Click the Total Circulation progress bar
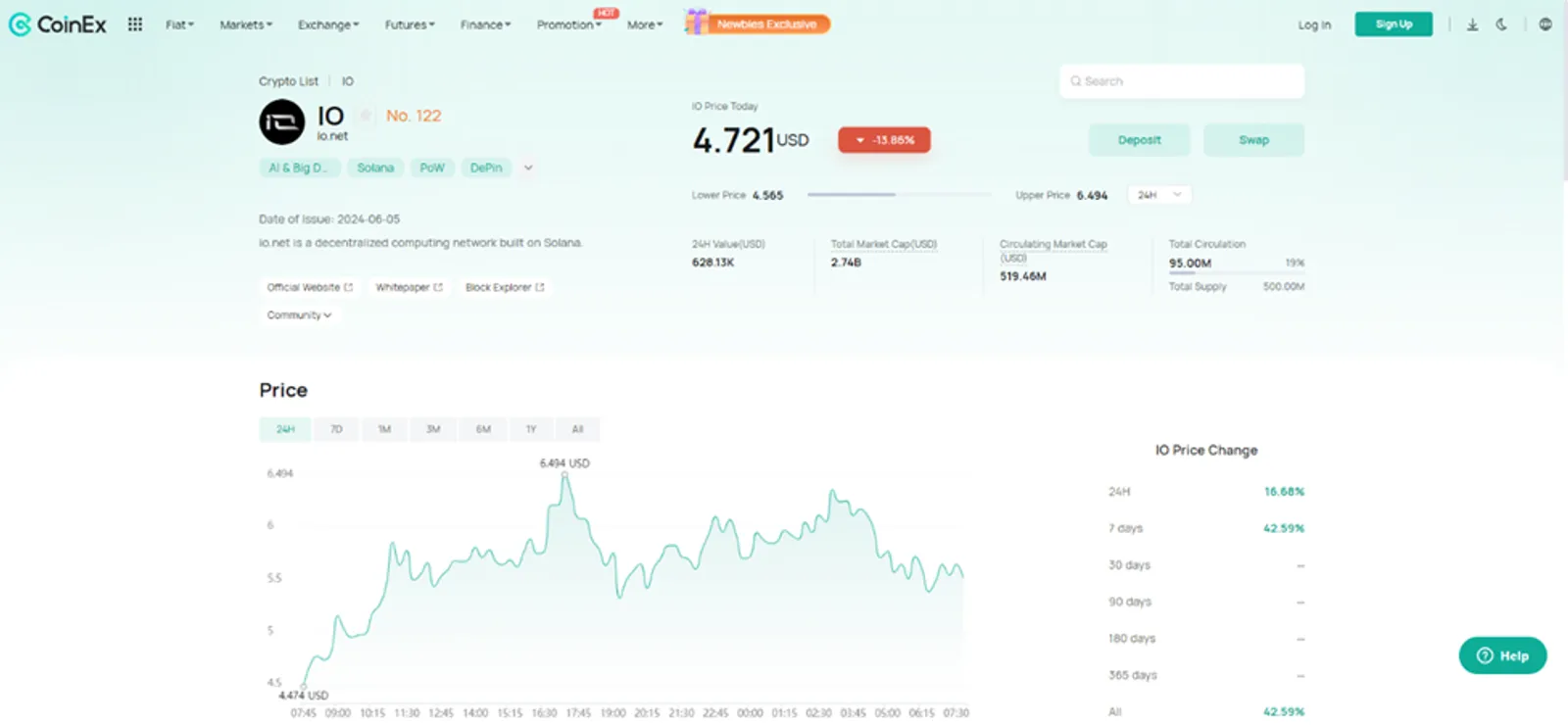 tap(1237, 274)
